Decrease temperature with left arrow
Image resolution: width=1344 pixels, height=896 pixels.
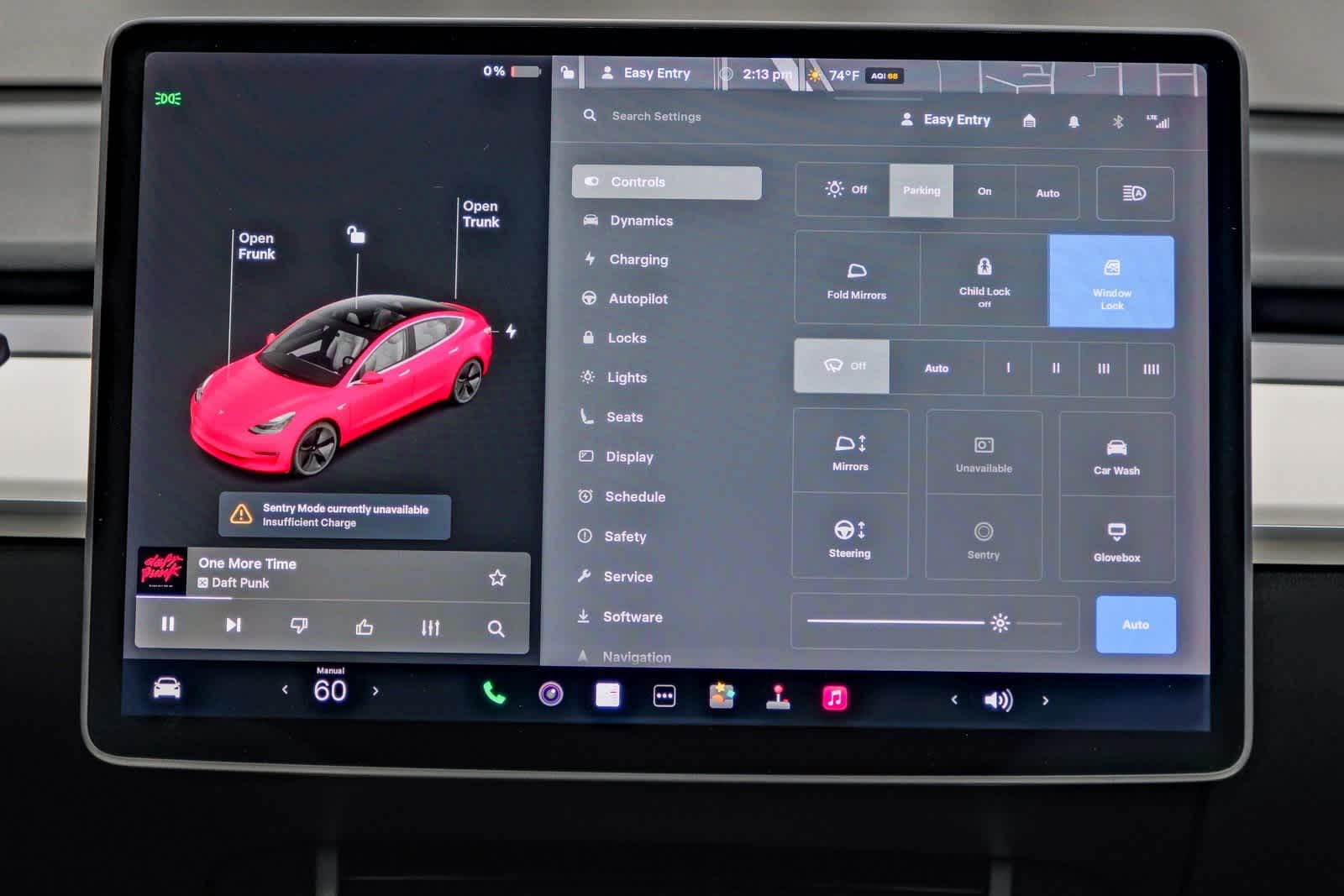285,689
